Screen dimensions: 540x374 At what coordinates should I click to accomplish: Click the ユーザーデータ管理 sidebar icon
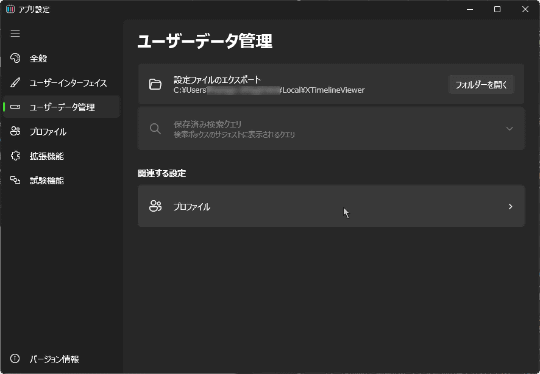pos(15,107)
